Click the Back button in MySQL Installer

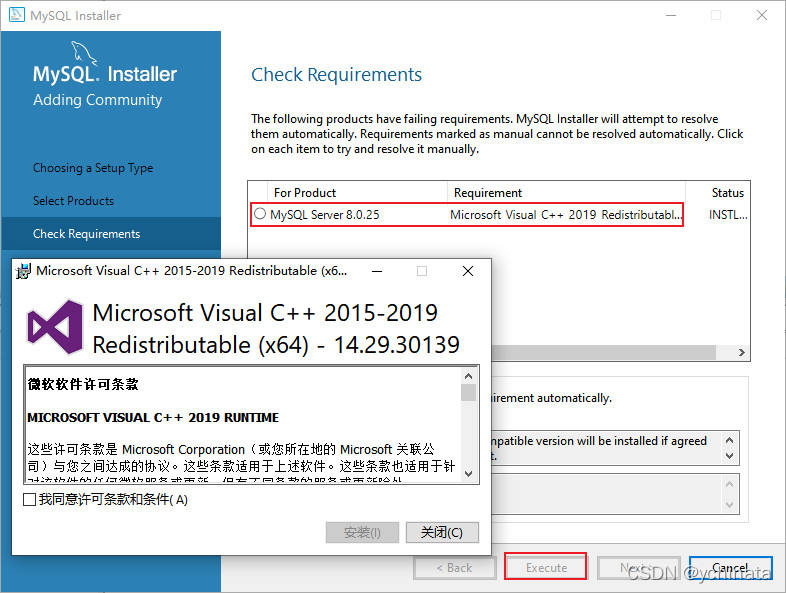pos(455,568)
